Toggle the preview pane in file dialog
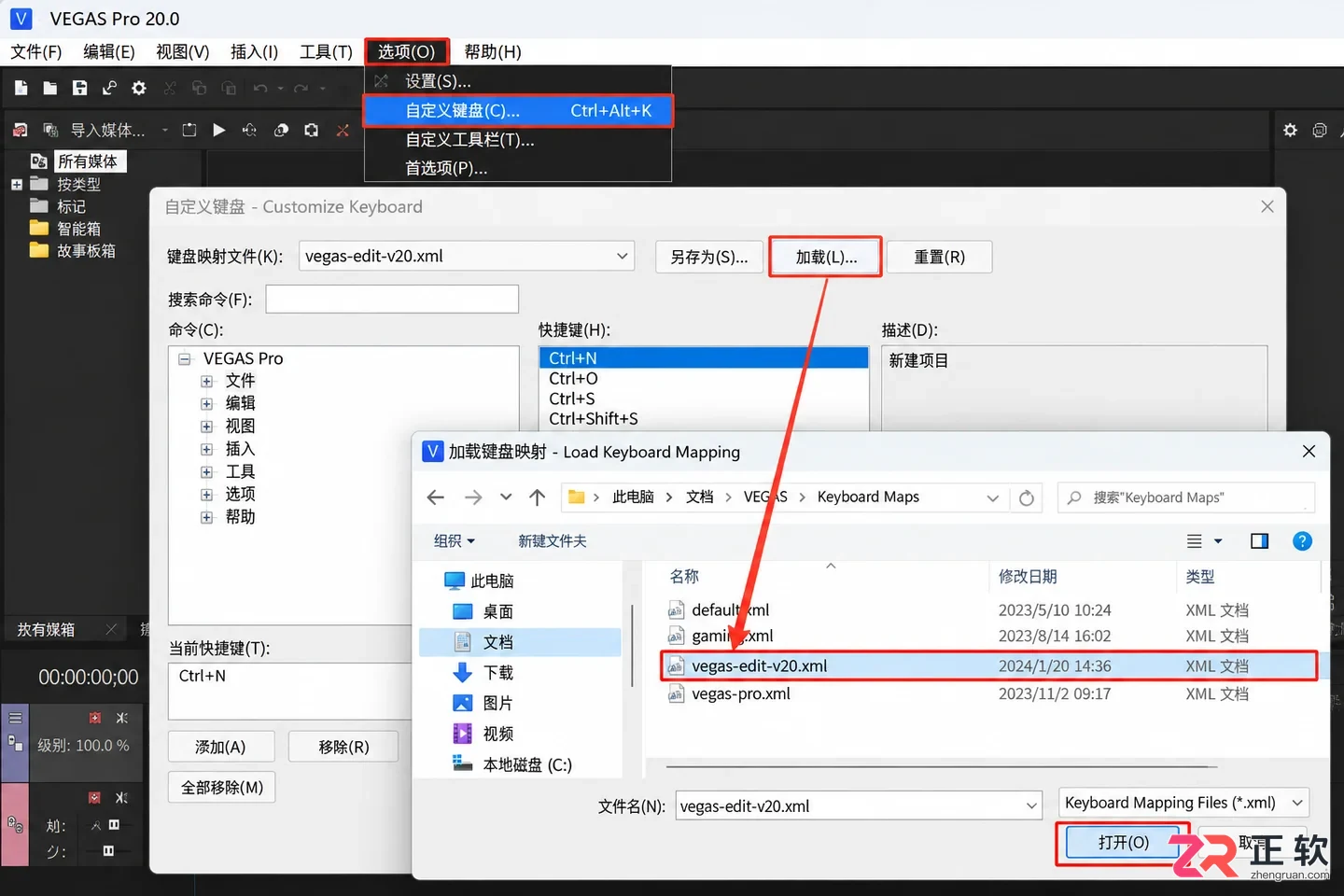1344x896 pixels. pyautogui.click(x=1259, y=541)
